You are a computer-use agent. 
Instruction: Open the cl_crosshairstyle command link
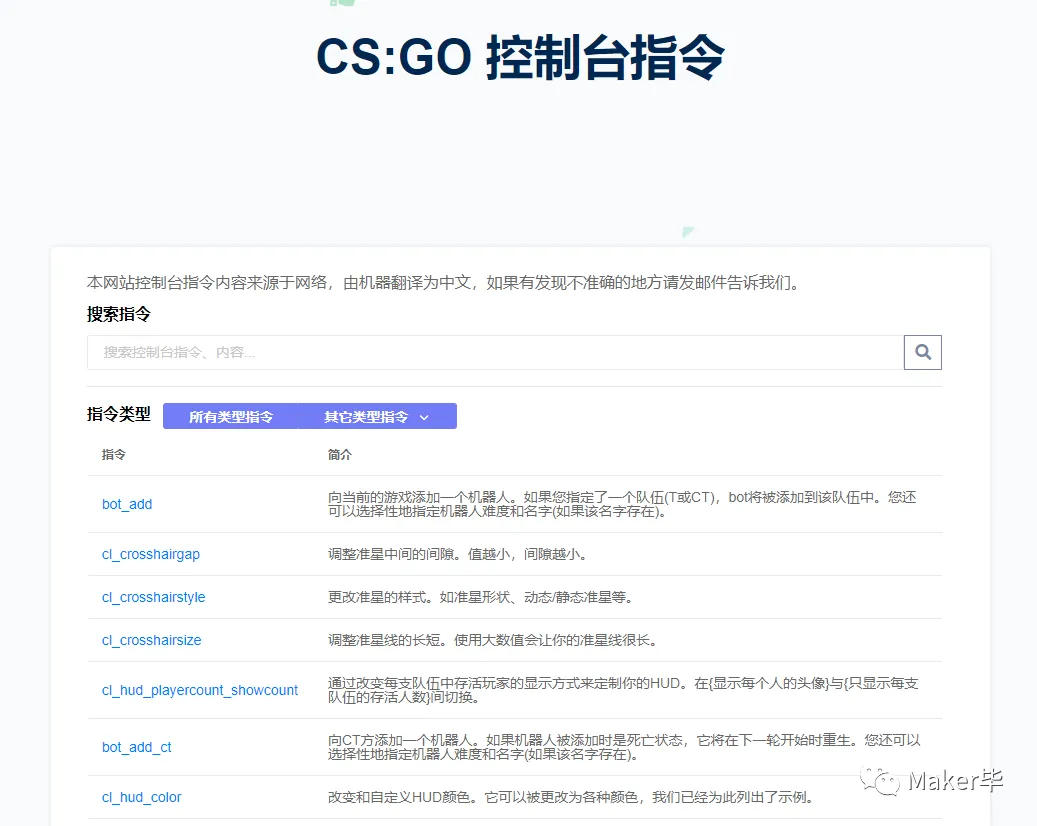[153, 597]
